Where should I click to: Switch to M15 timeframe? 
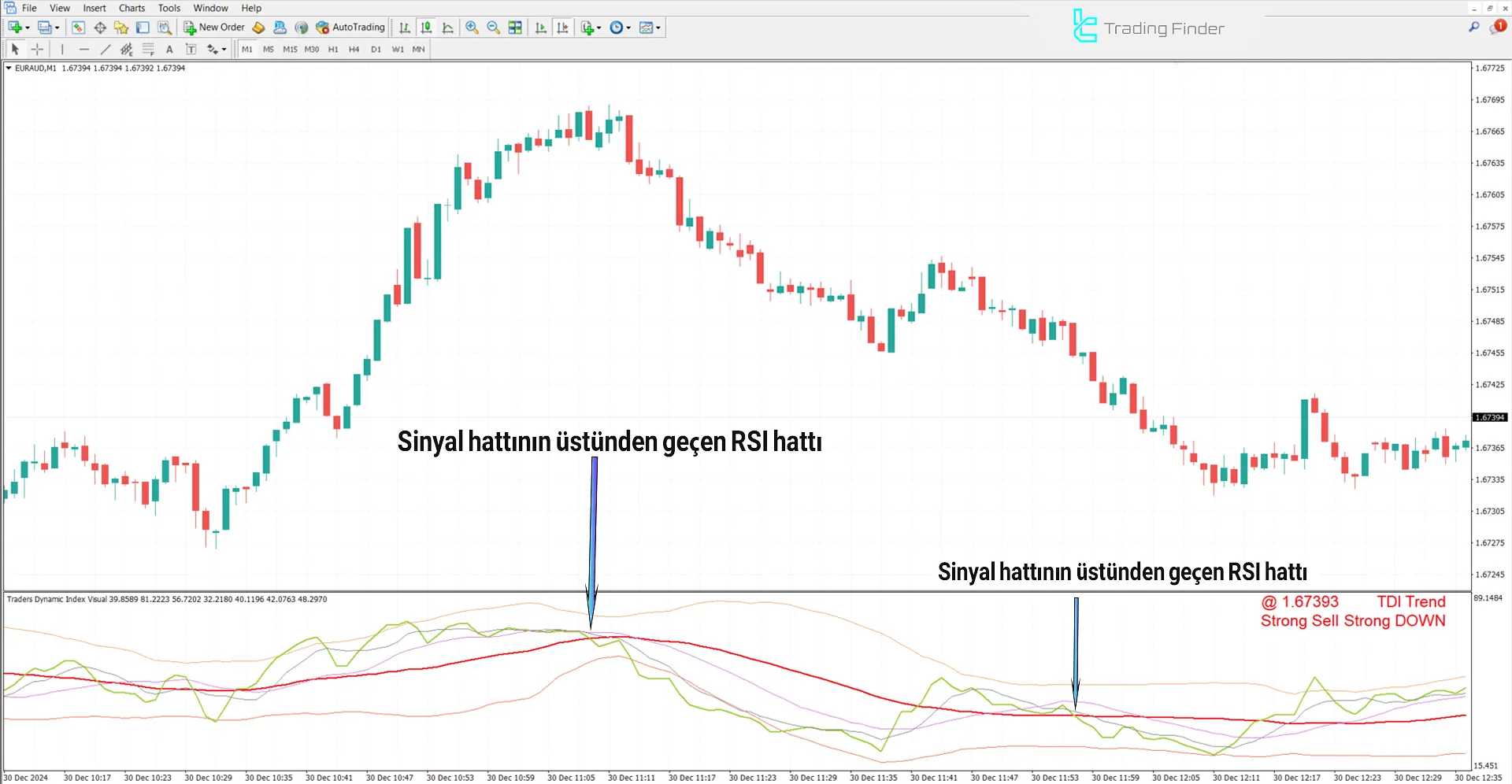(290, 49)
